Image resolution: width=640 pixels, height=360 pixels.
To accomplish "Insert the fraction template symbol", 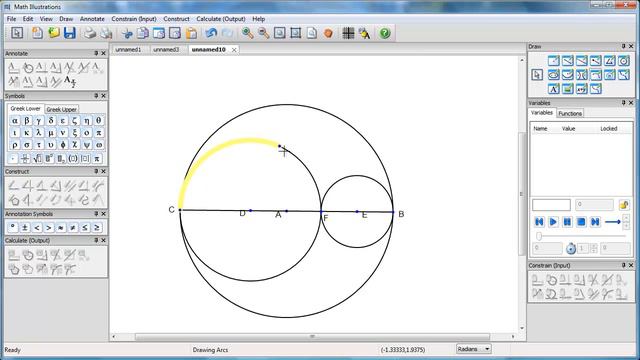I will point(25,158).
